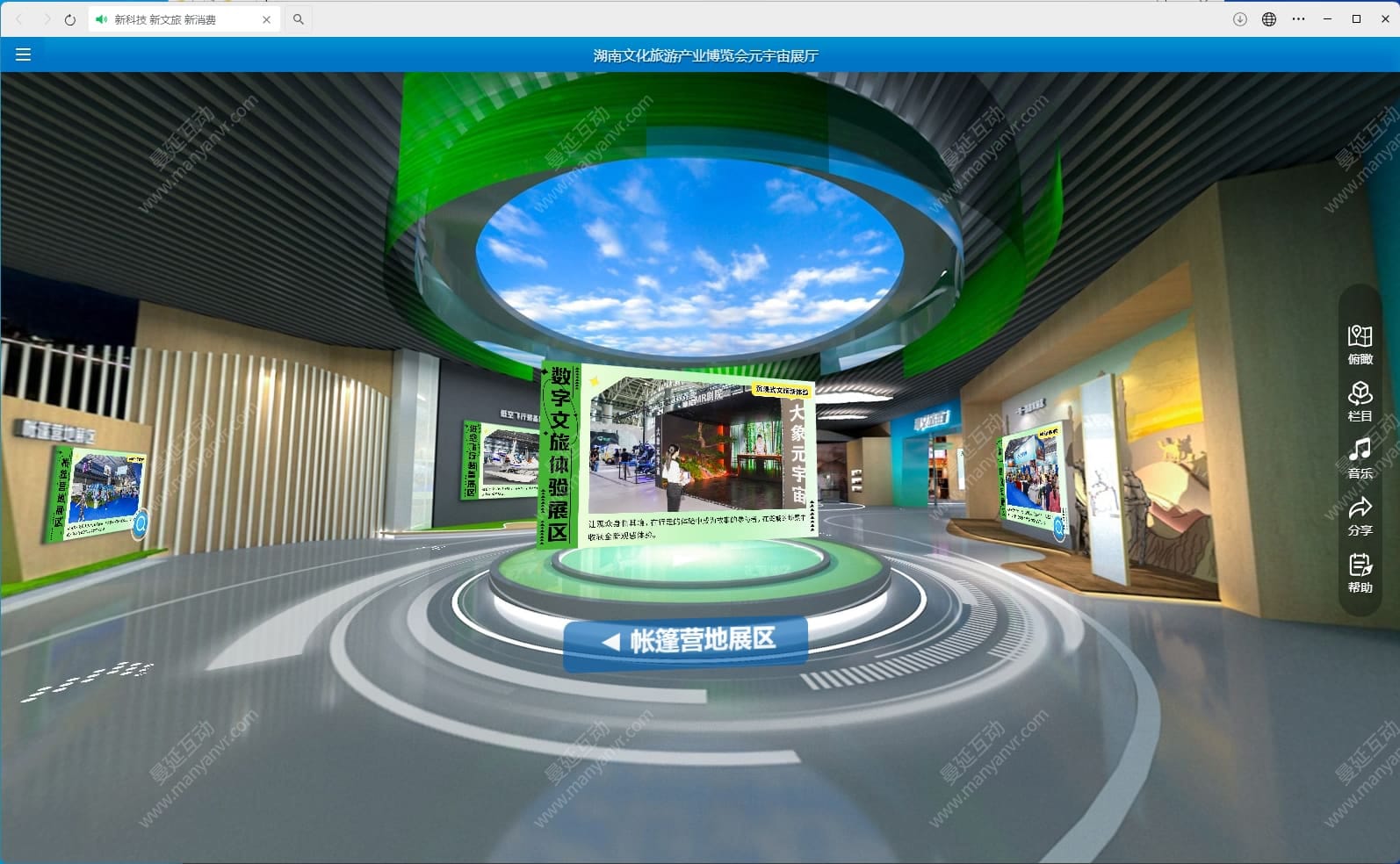Open the browser three-dot more menu
The height and width of the screenshot is (864, 1400).
click(x=1298, y=19)
